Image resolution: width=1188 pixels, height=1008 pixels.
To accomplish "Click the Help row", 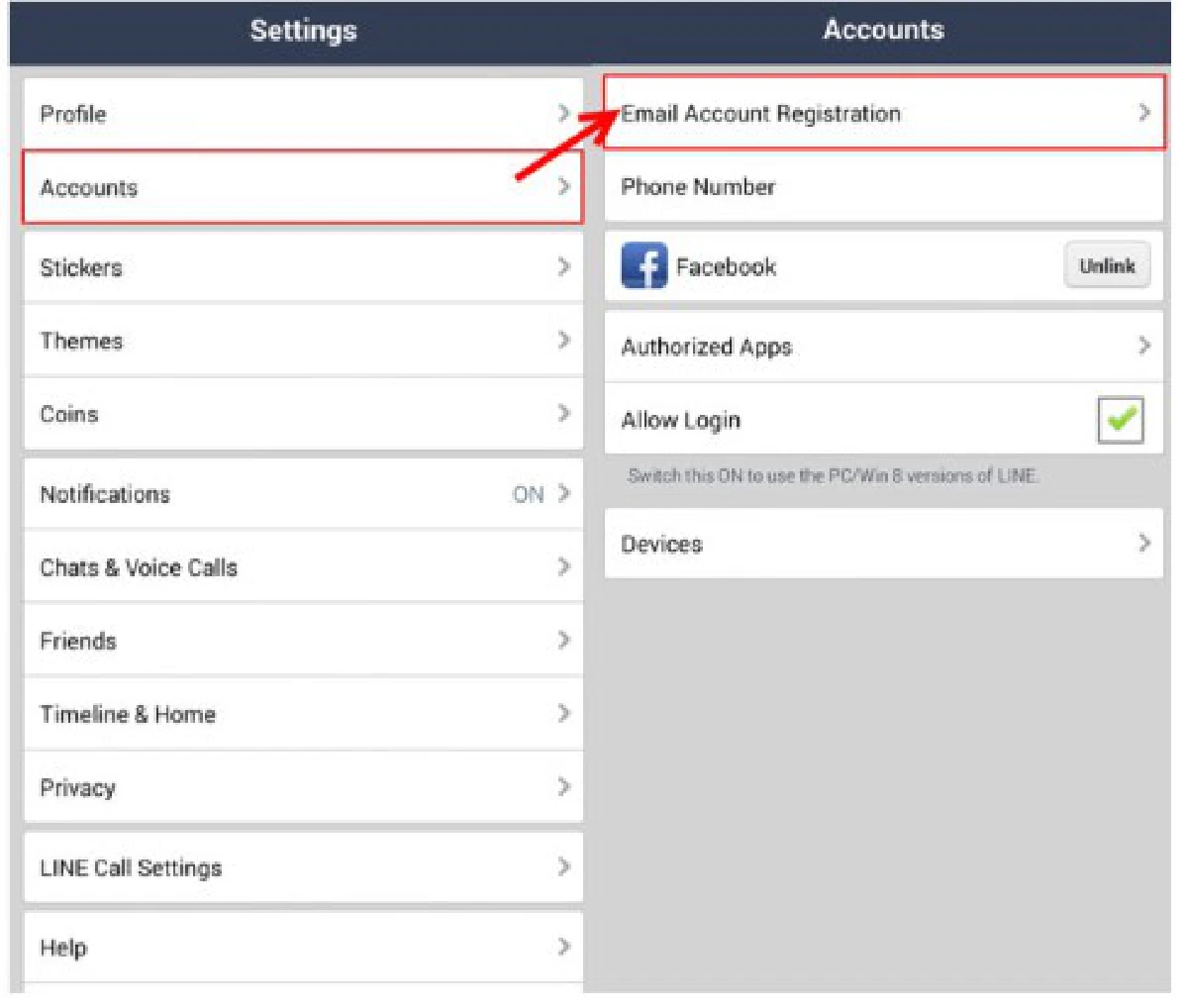I will click(x=302, y=948).
